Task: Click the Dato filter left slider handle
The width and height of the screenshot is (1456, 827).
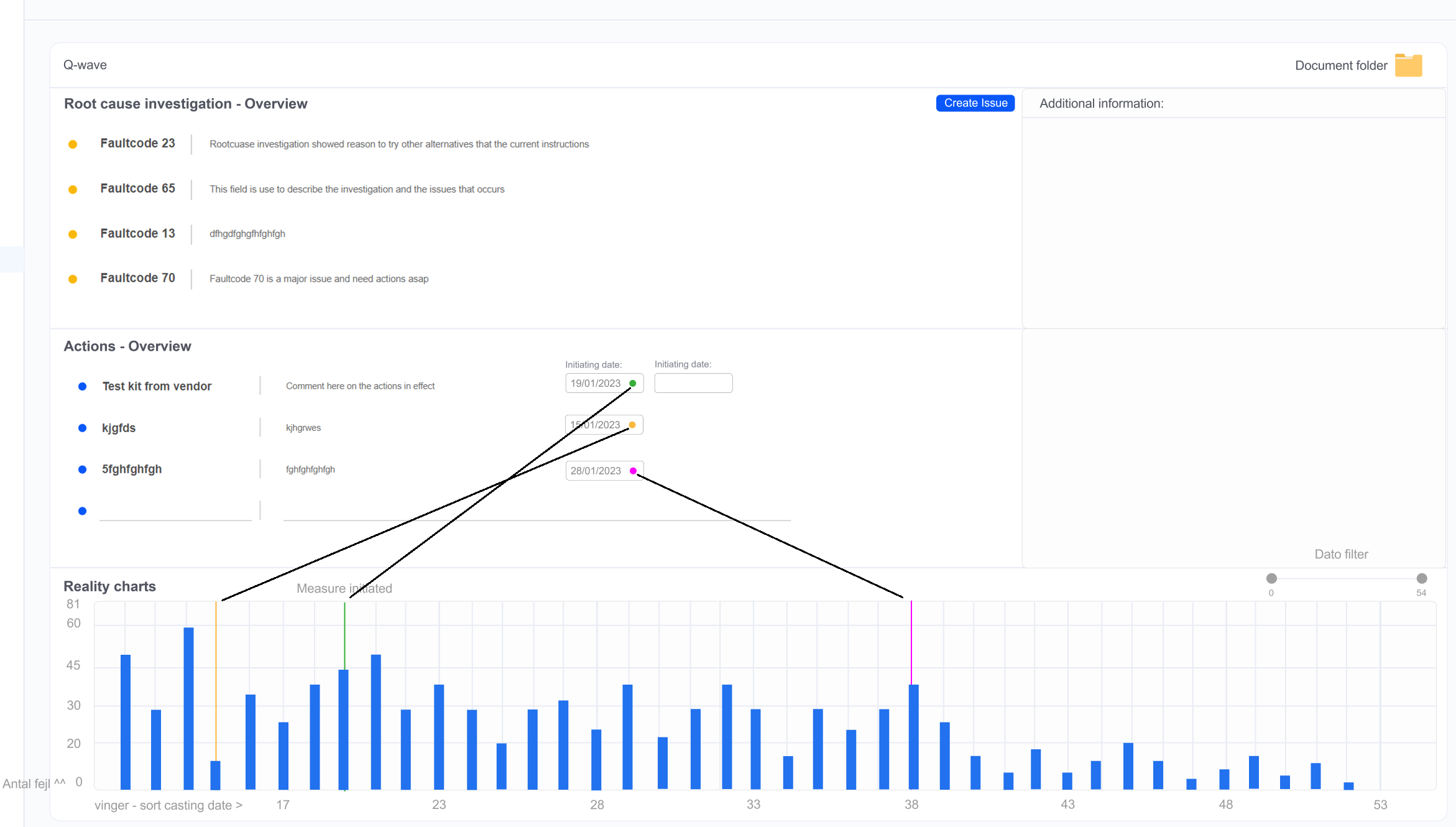Action: click(1271, 578)
